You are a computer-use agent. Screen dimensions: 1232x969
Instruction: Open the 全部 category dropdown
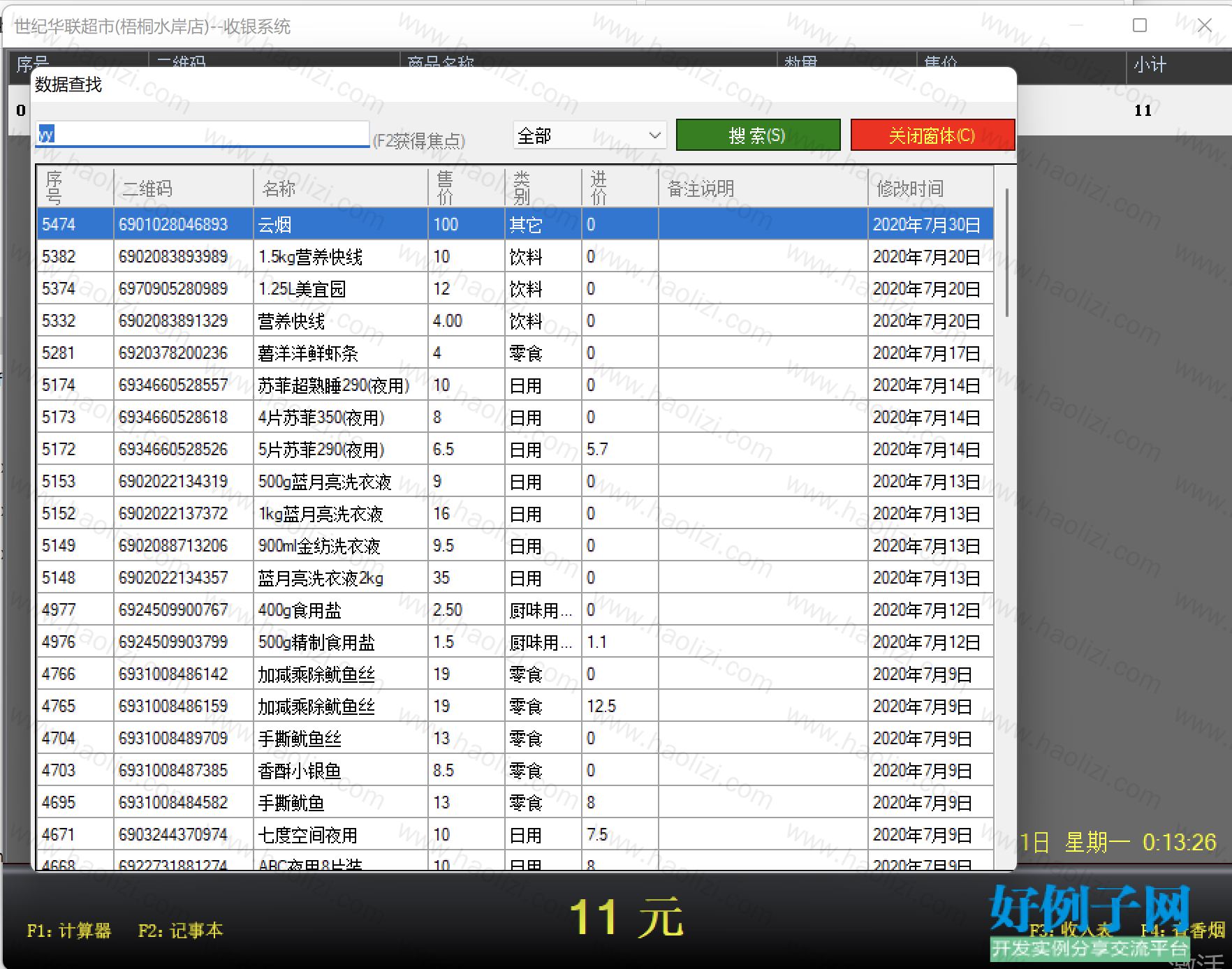click(589, 135)
